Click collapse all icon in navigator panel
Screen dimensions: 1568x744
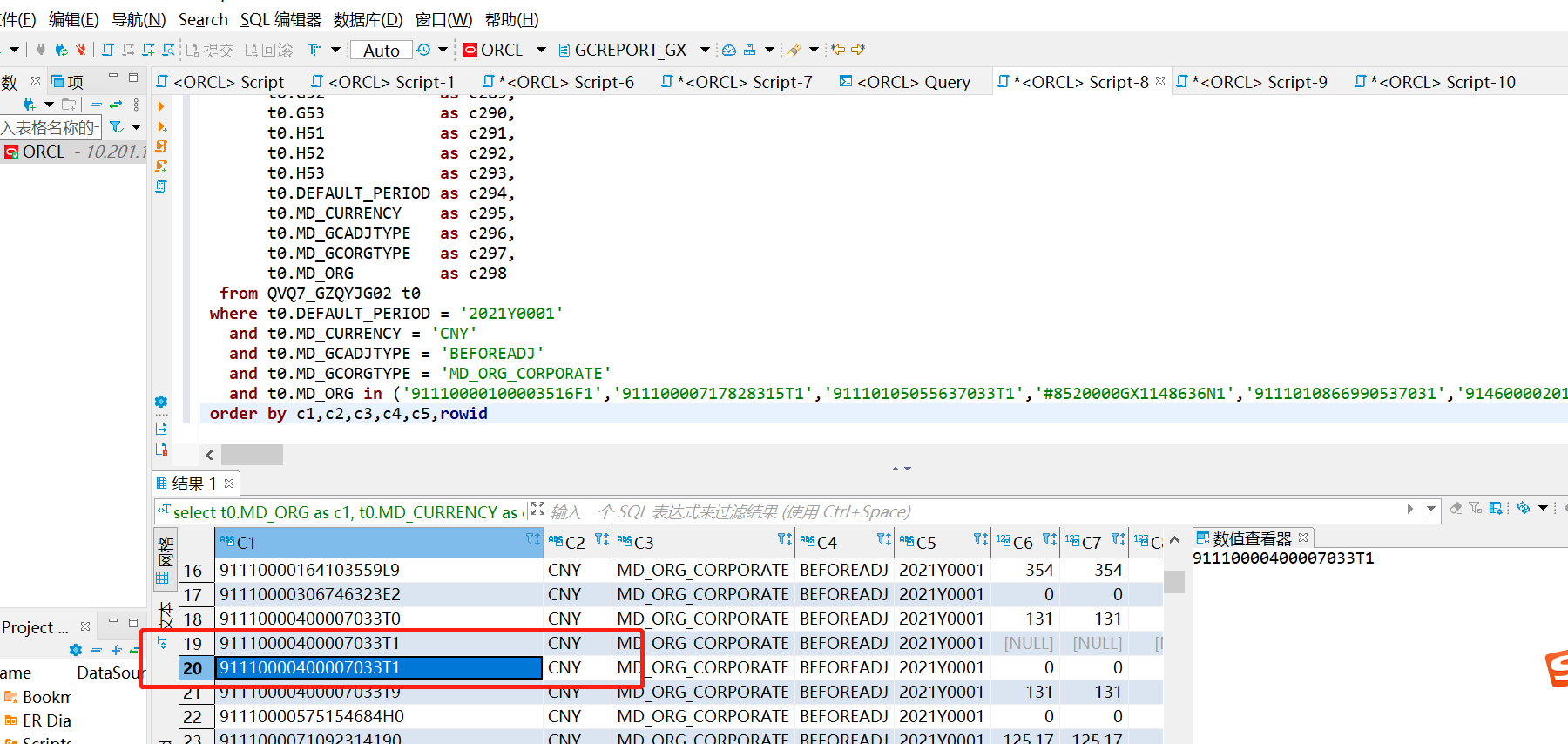point(96,105)
